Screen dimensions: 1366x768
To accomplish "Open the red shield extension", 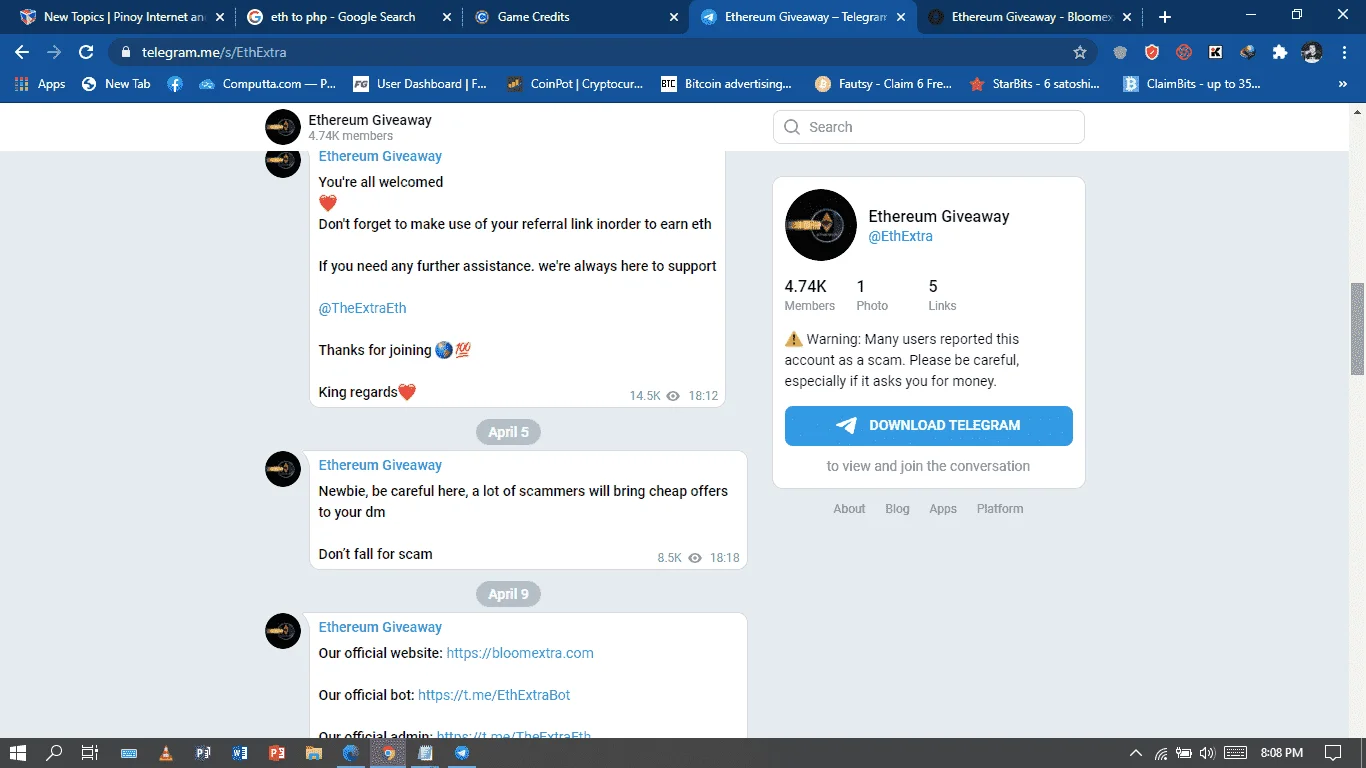I will pos(1152,52).
